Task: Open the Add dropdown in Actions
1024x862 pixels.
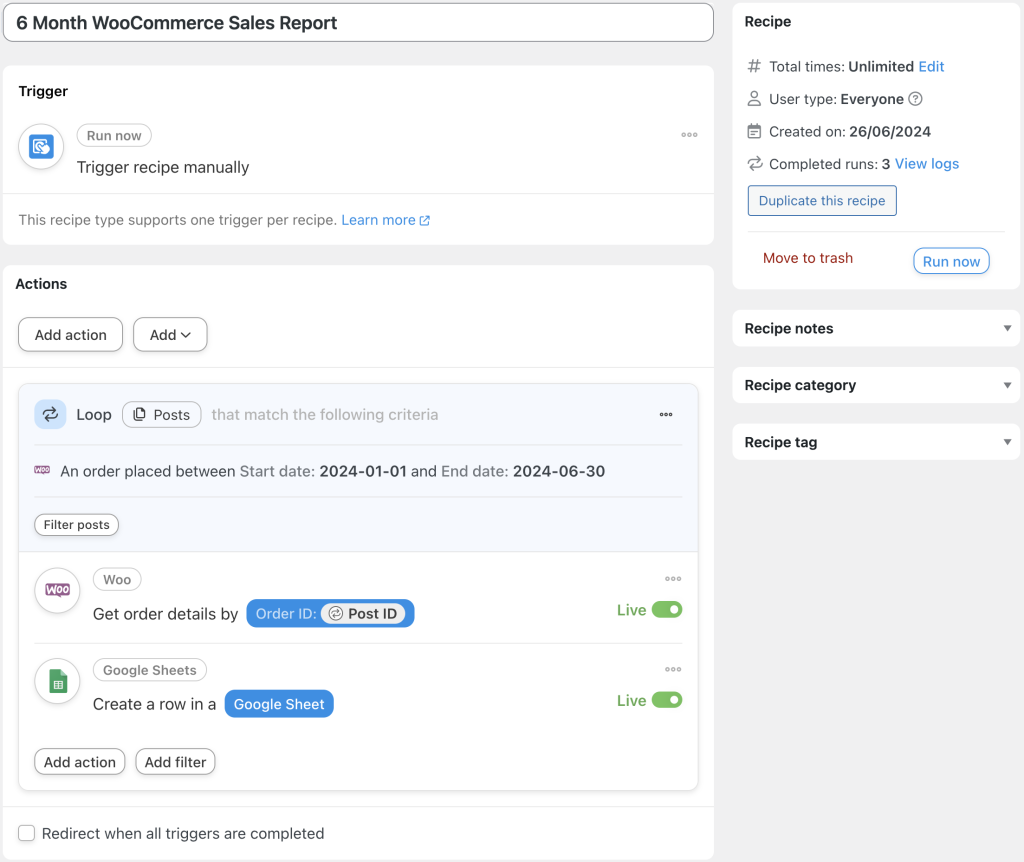Action: coord(170,334)
